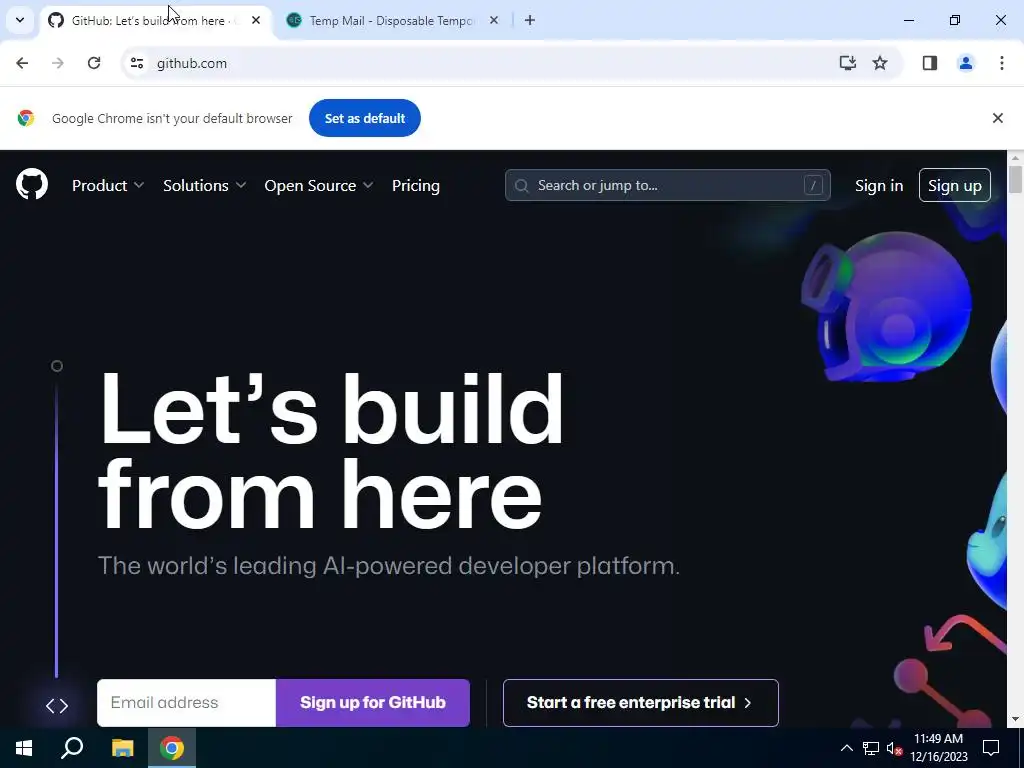Click the Sign up button in header
This screenshot has height=768, width=1024.
coord(954,185)
